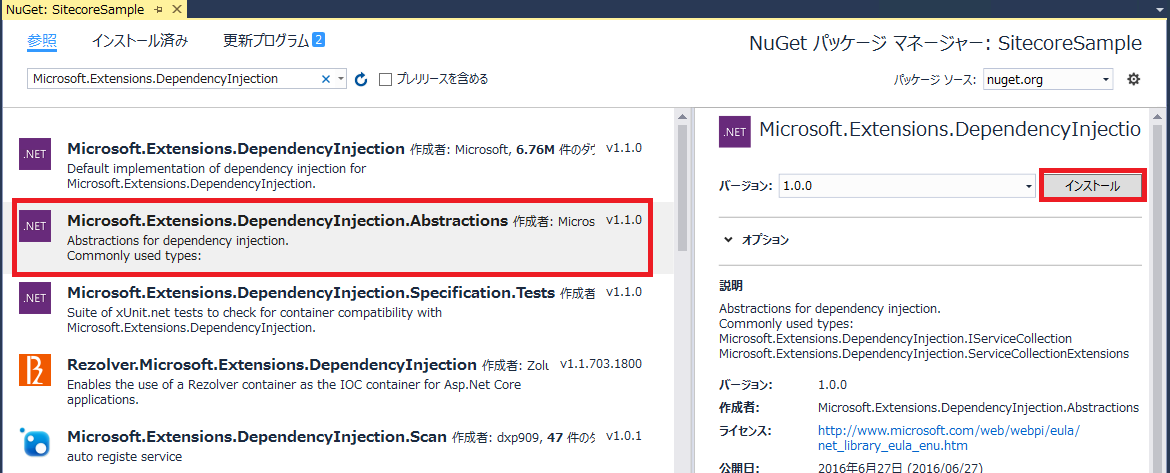Select Rezolver.Microsoft.Extensions.DependencyInjection title
This screenshot has width=1170, height=473.
coord(272,365)
